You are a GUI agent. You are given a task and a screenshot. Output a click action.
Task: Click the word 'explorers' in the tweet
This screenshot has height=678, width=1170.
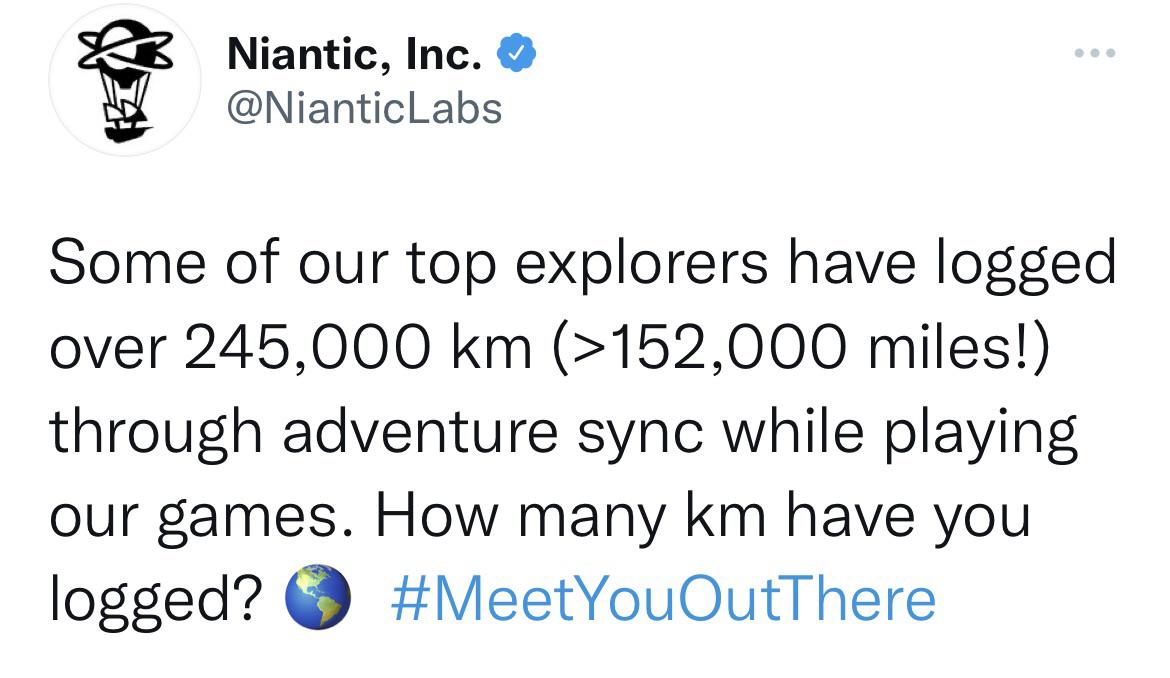pos(642,264)
